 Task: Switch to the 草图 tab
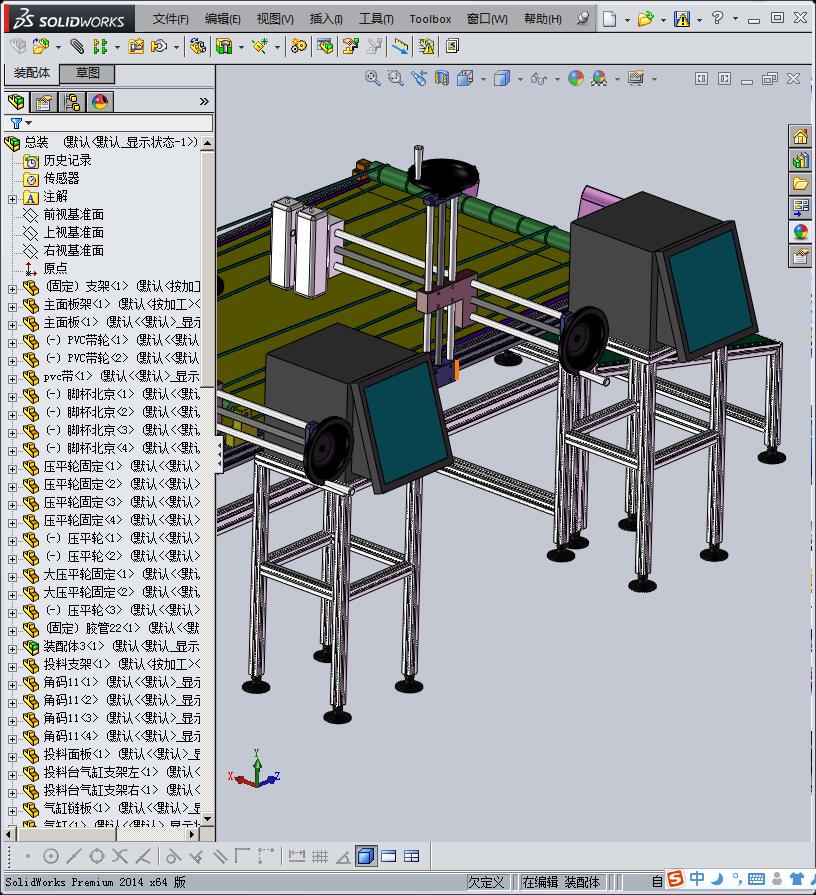(88, 73)
